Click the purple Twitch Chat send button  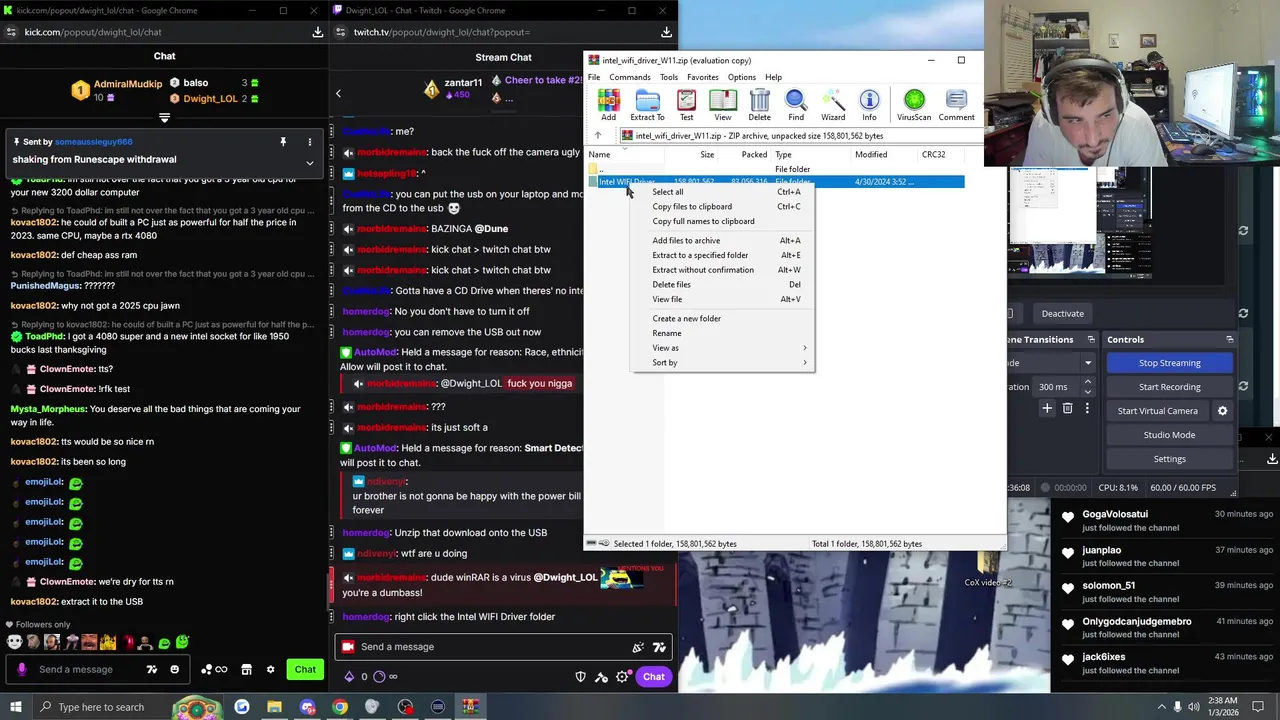coord(653,677)
